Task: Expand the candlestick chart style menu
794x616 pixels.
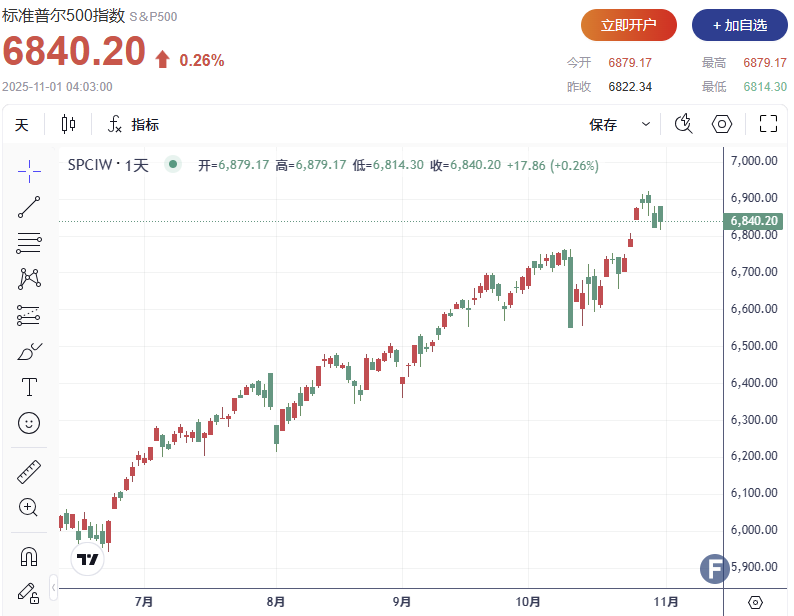Action: click(x=68, y=125)
